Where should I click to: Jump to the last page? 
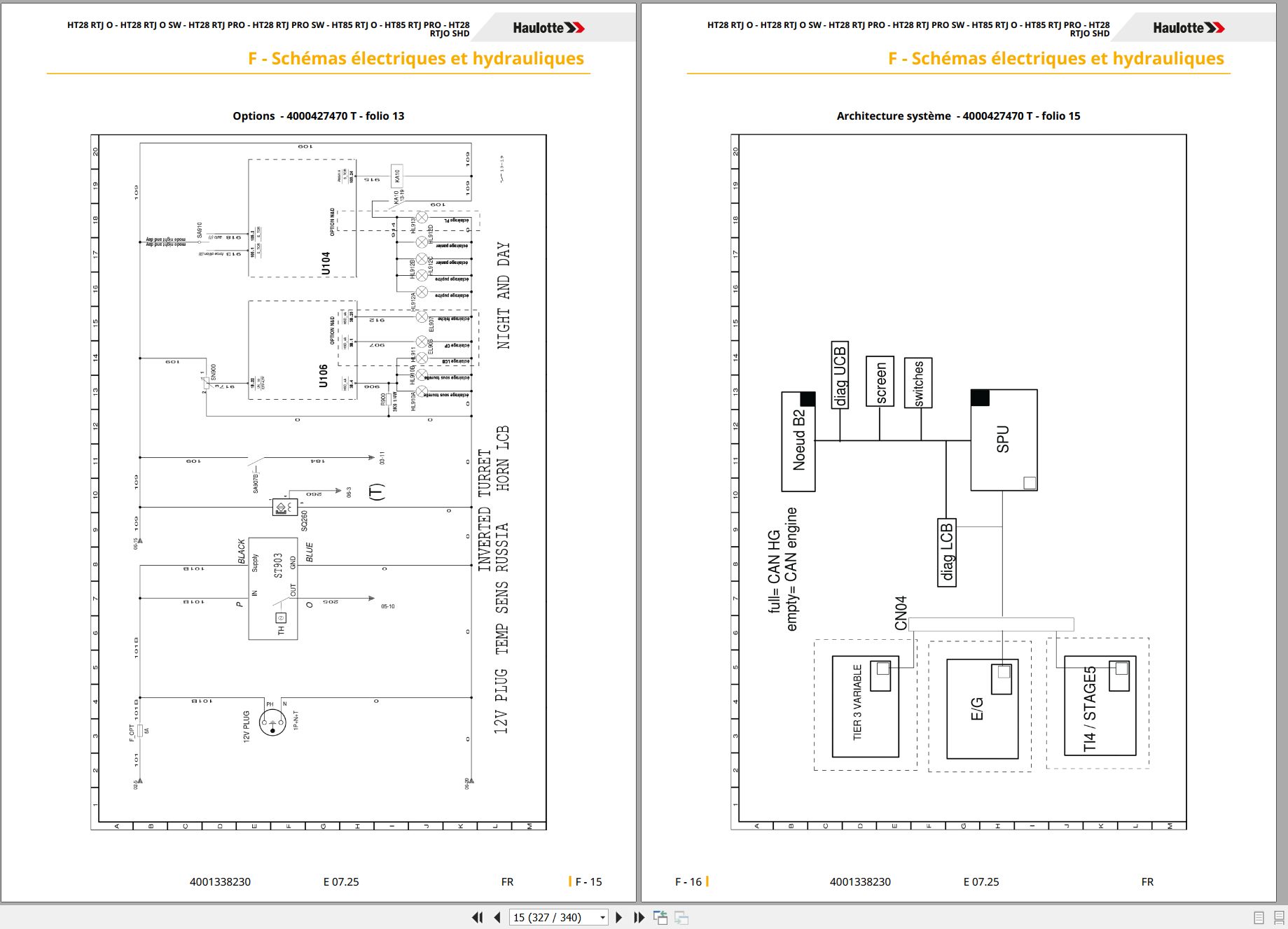(x=639, y=917)
